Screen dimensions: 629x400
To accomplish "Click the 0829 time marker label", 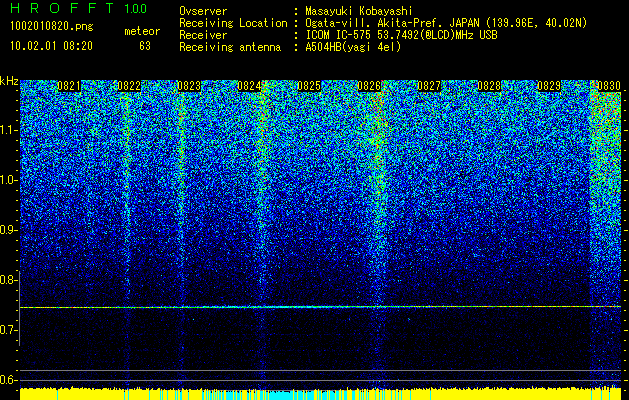I will (549, 86).
